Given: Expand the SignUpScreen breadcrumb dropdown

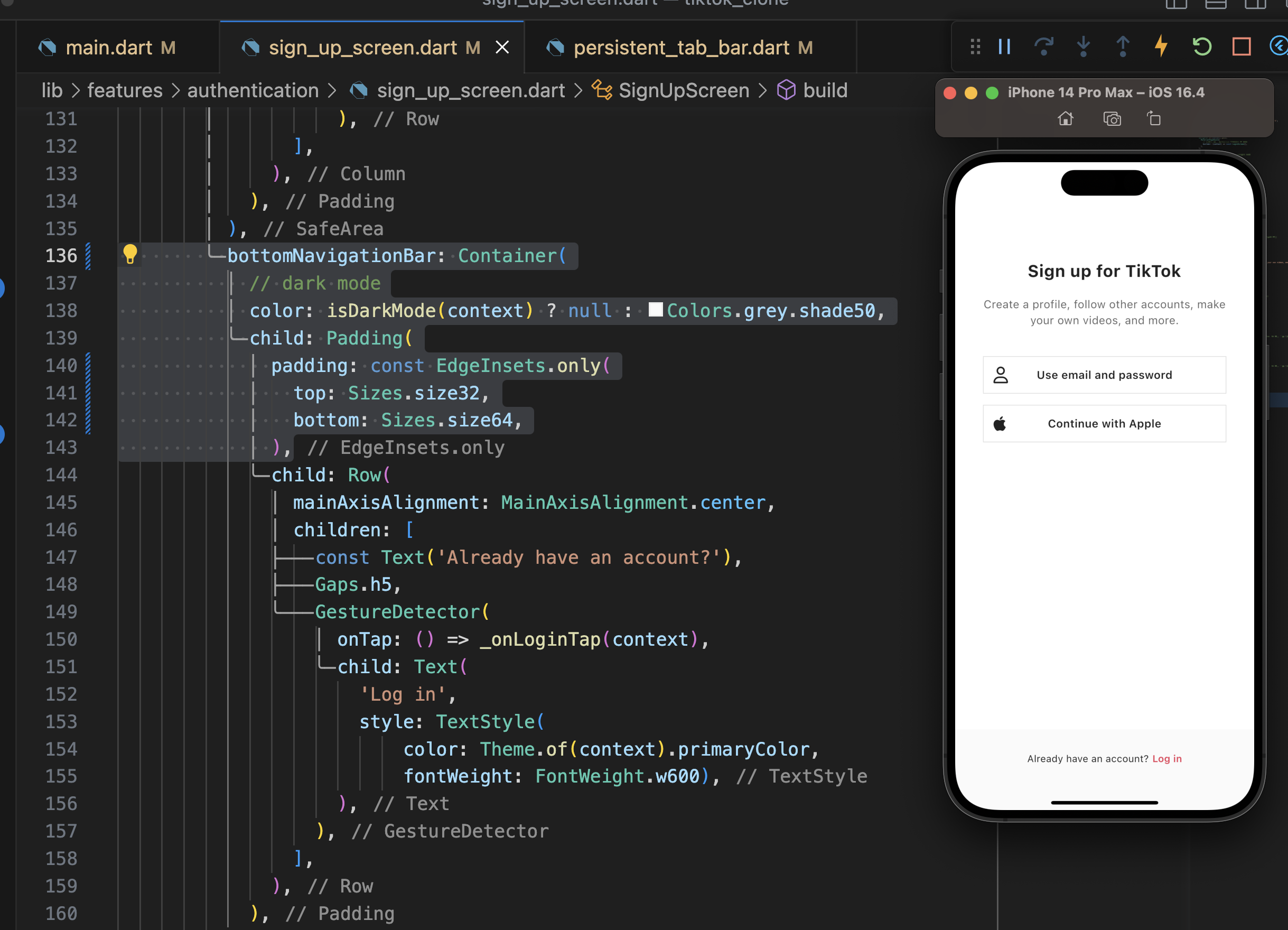Looking at the screenshot, I should (x=683, y=91).
